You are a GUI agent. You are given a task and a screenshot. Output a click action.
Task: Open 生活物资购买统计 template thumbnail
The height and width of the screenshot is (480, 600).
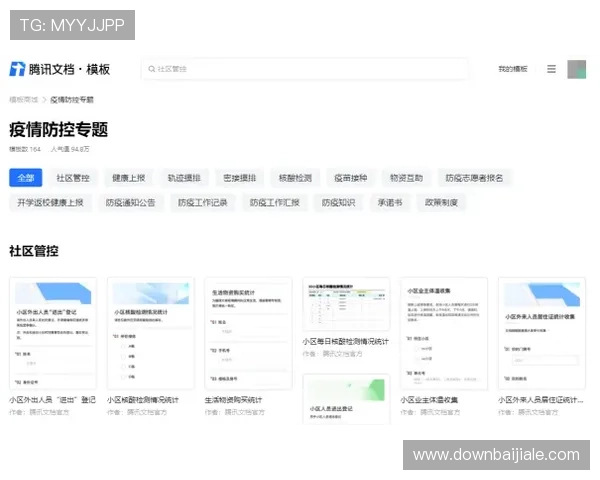248,333
